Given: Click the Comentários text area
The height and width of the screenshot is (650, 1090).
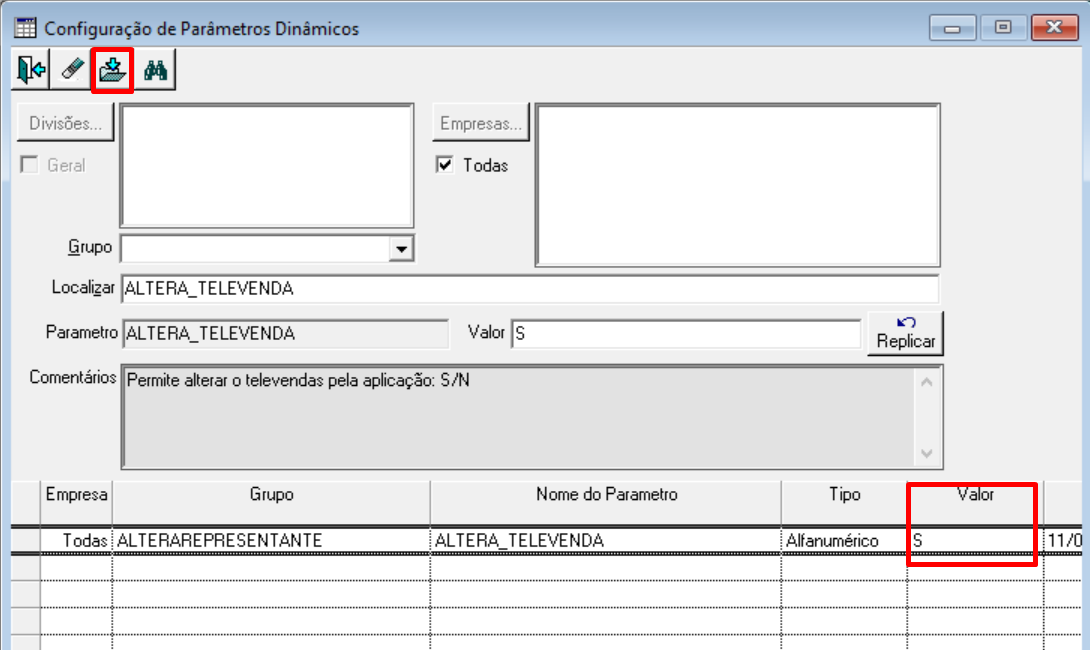Looking at the screenshot, I should (x=519, y=417).
